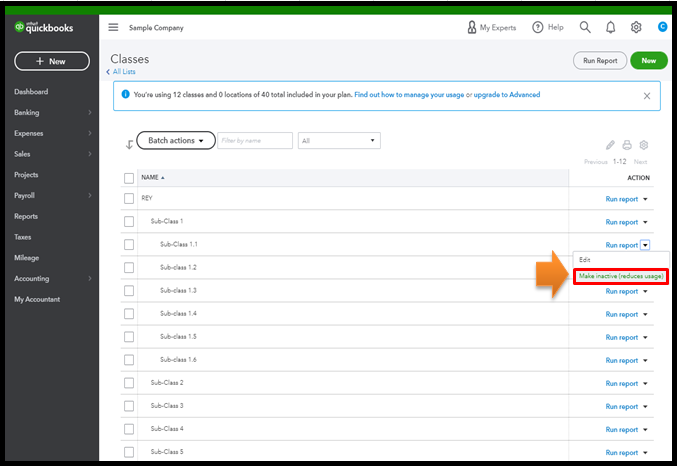Click the sidebar + New button
The height and width of the screenshot is (466, 677).
pos(52,61)
